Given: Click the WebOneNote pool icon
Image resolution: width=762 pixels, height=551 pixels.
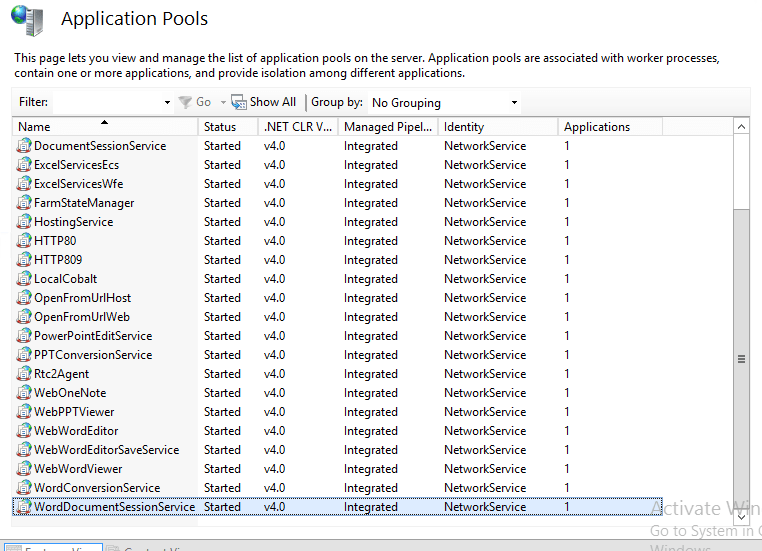Looking at the screenshot, I should click(x=24, y=392).
